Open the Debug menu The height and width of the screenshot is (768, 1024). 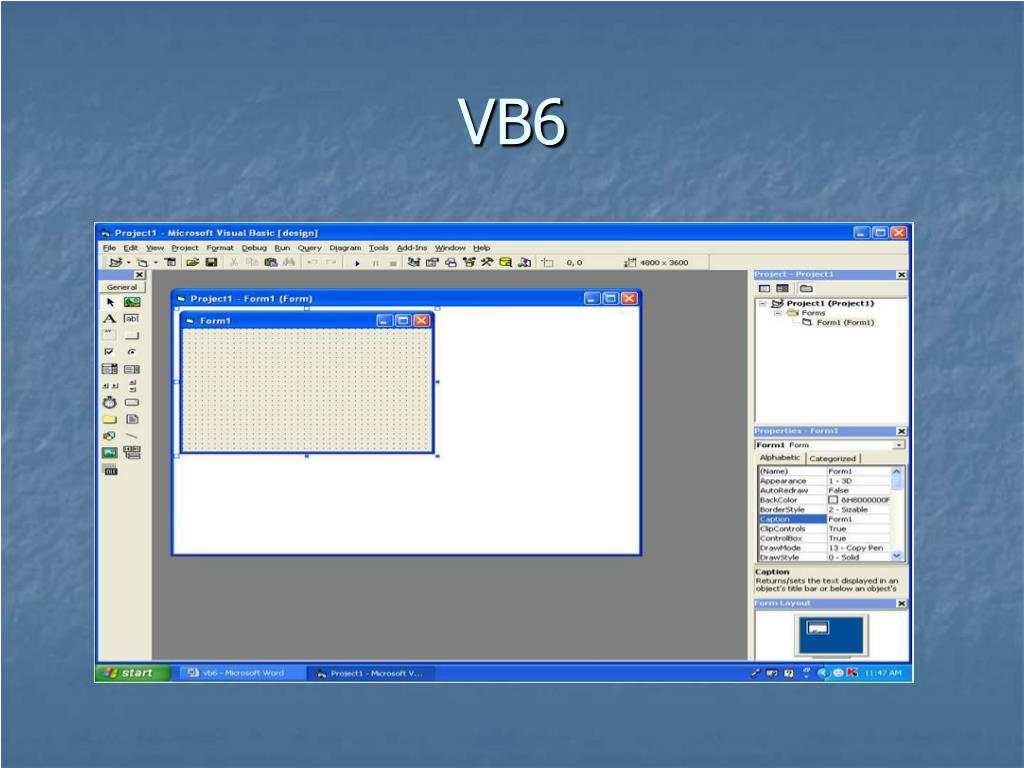click(x=254, y=248)
